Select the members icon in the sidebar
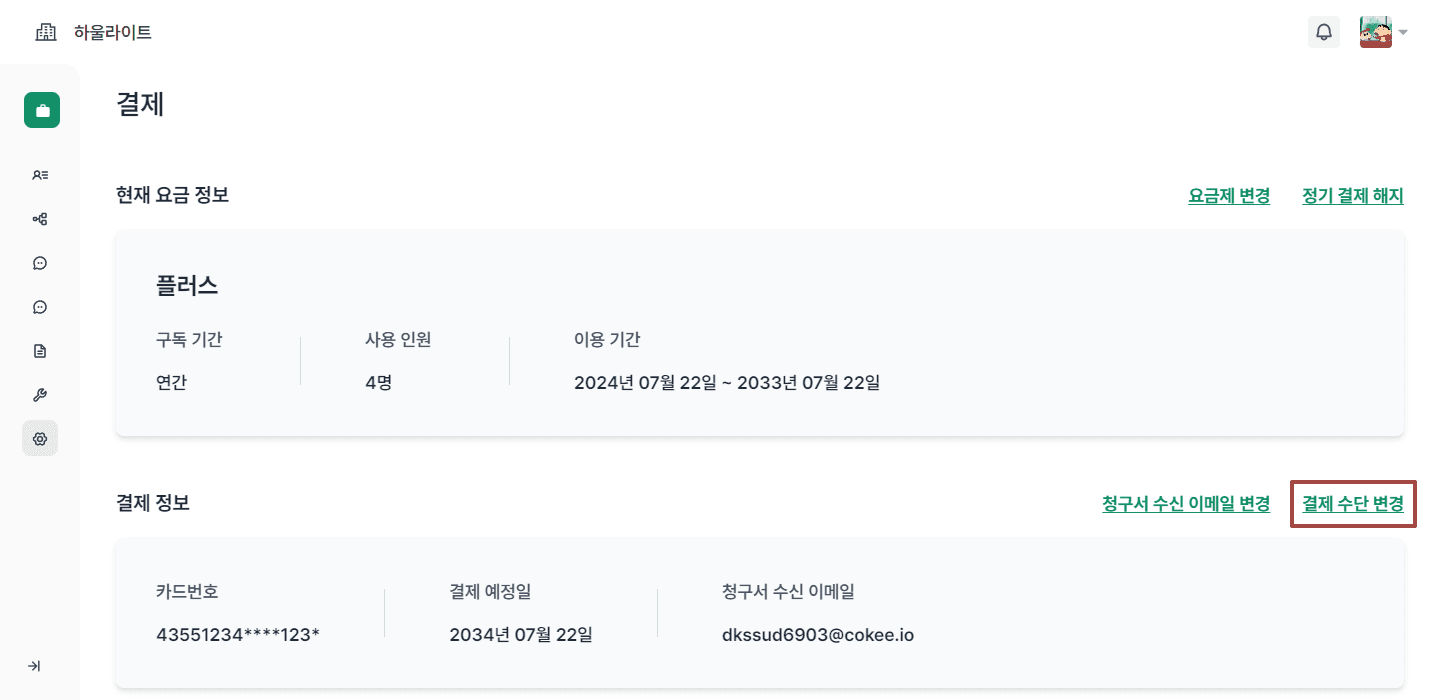Image resolution: width=1440 pixels, height=700 pixels. pyautogui.click(x=39, y=174)
